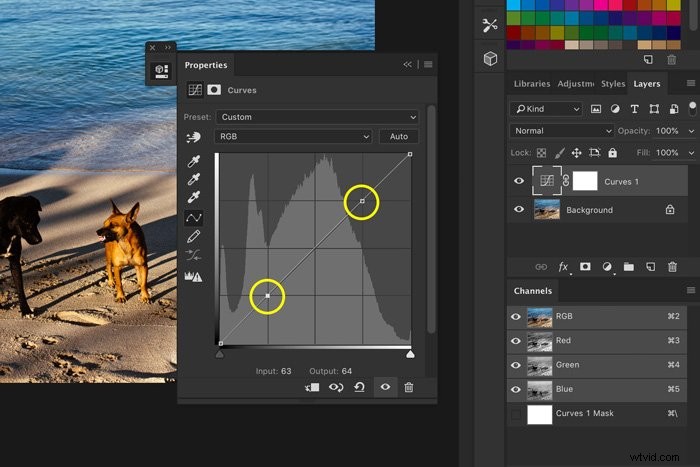The height and width of the screenshot is (467, 700).
Task: Open the Opacity slider dropdown arrow
Action: point(691,131)
